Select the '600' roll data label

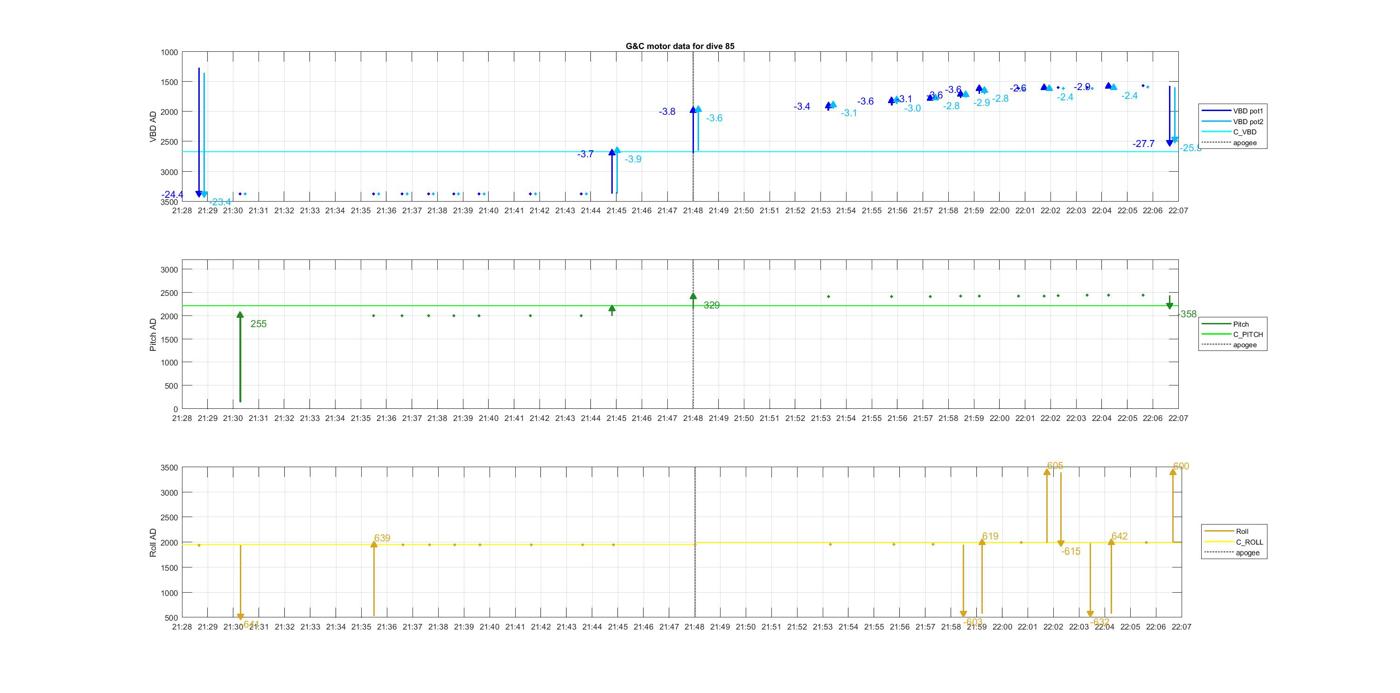(1181, 466)
